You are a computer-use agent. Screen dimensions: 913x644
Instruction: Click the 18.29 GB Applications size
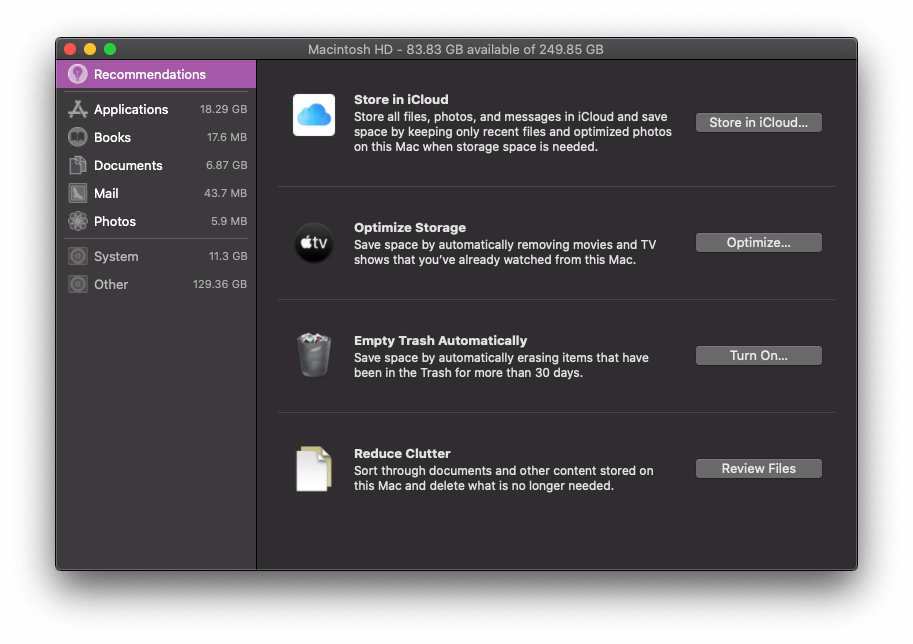coord(224,109)
